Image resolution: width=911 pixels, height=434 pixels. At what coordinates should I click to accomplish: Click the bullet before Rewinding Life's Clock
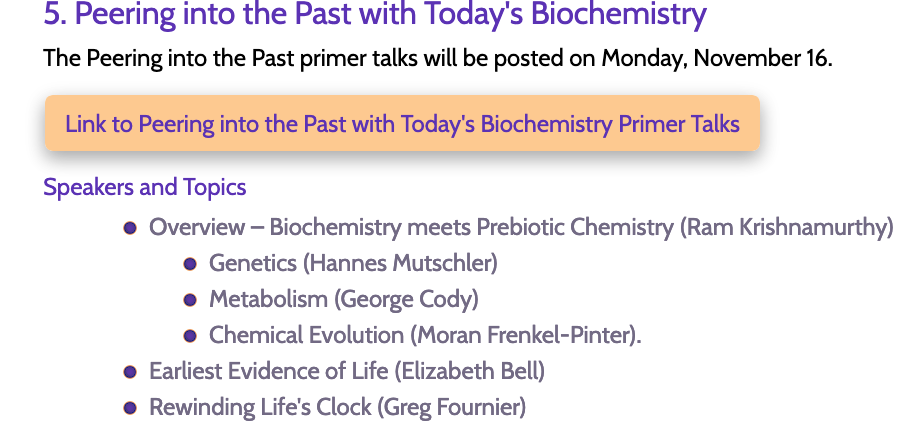[130, 408]
